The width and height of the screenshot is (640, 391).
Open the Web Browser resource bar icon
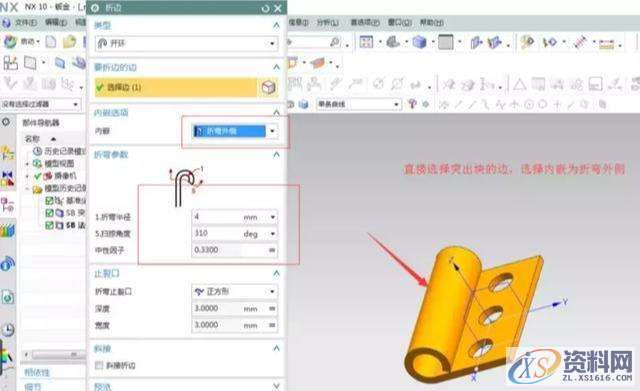[x=7, y=297]
